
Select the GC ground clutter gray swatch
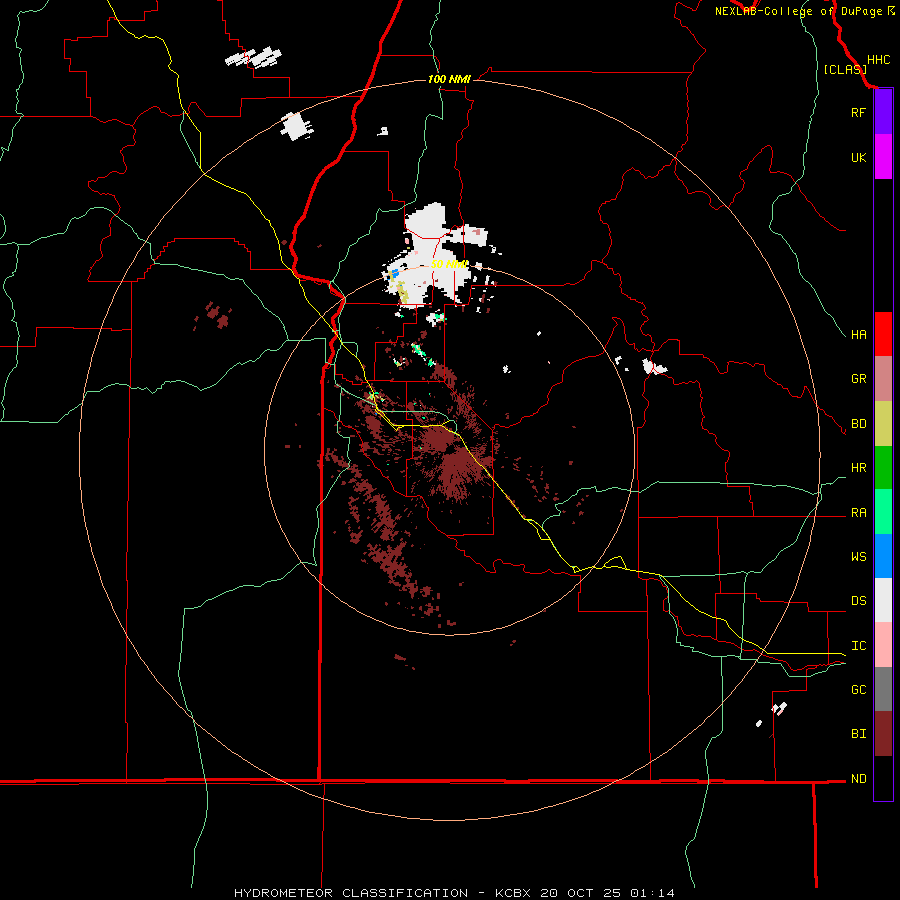click(x=883, y=689)
